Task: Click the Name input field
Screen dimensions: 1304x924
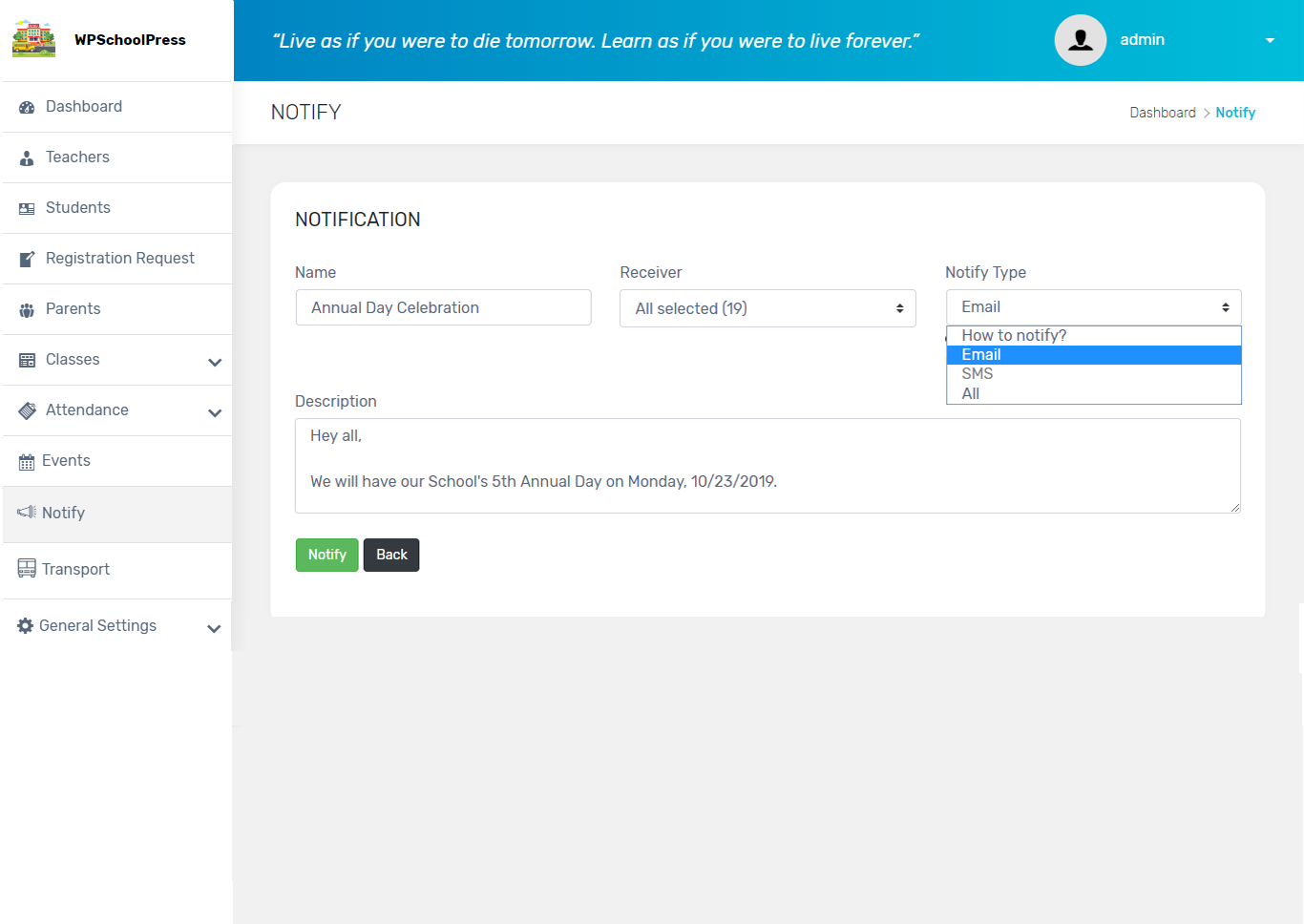Action: pyautogui.click(x=443, y=307)
